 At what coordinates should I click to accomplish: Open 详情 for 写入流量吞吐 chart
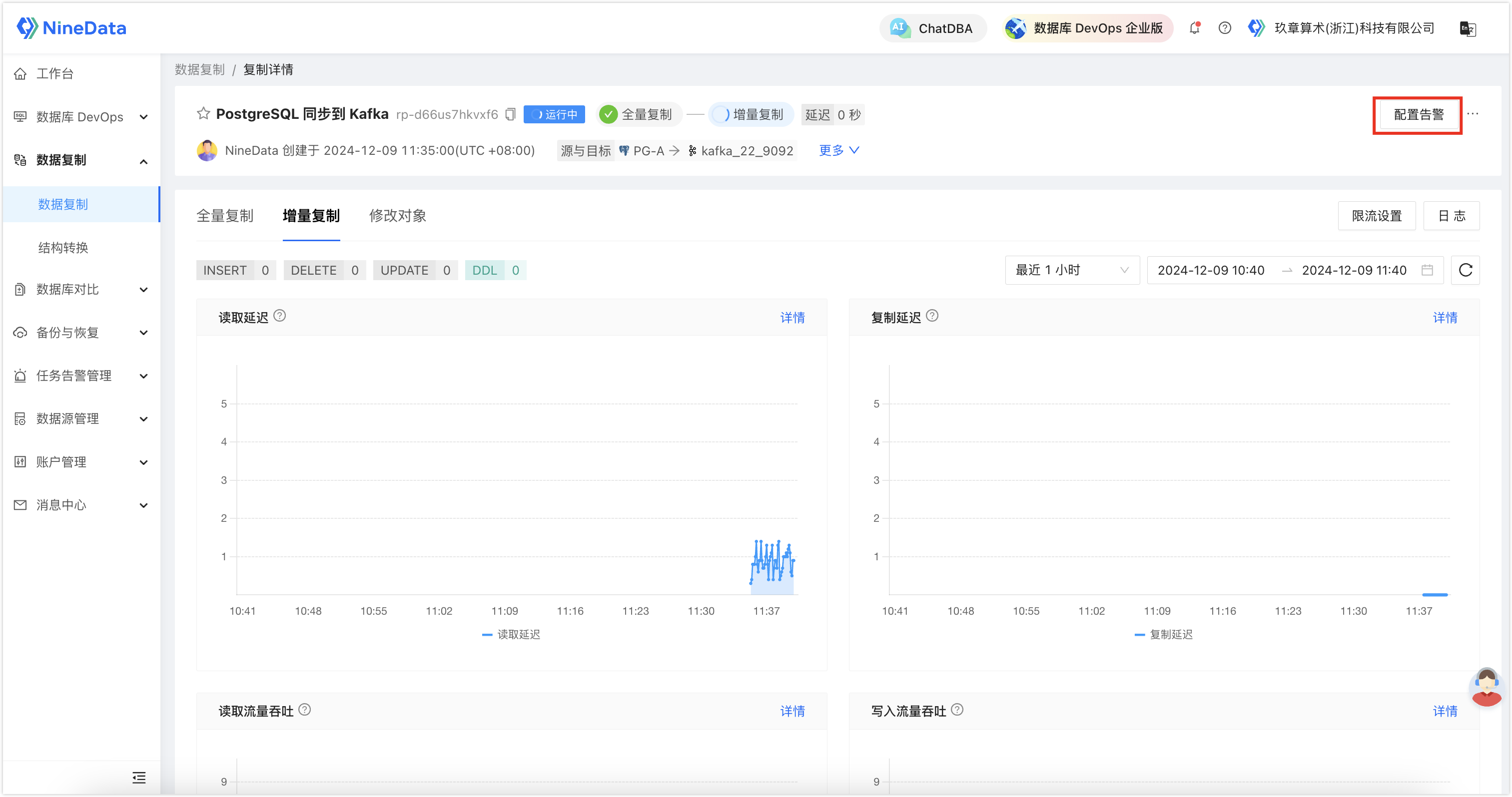point(1445,712)
